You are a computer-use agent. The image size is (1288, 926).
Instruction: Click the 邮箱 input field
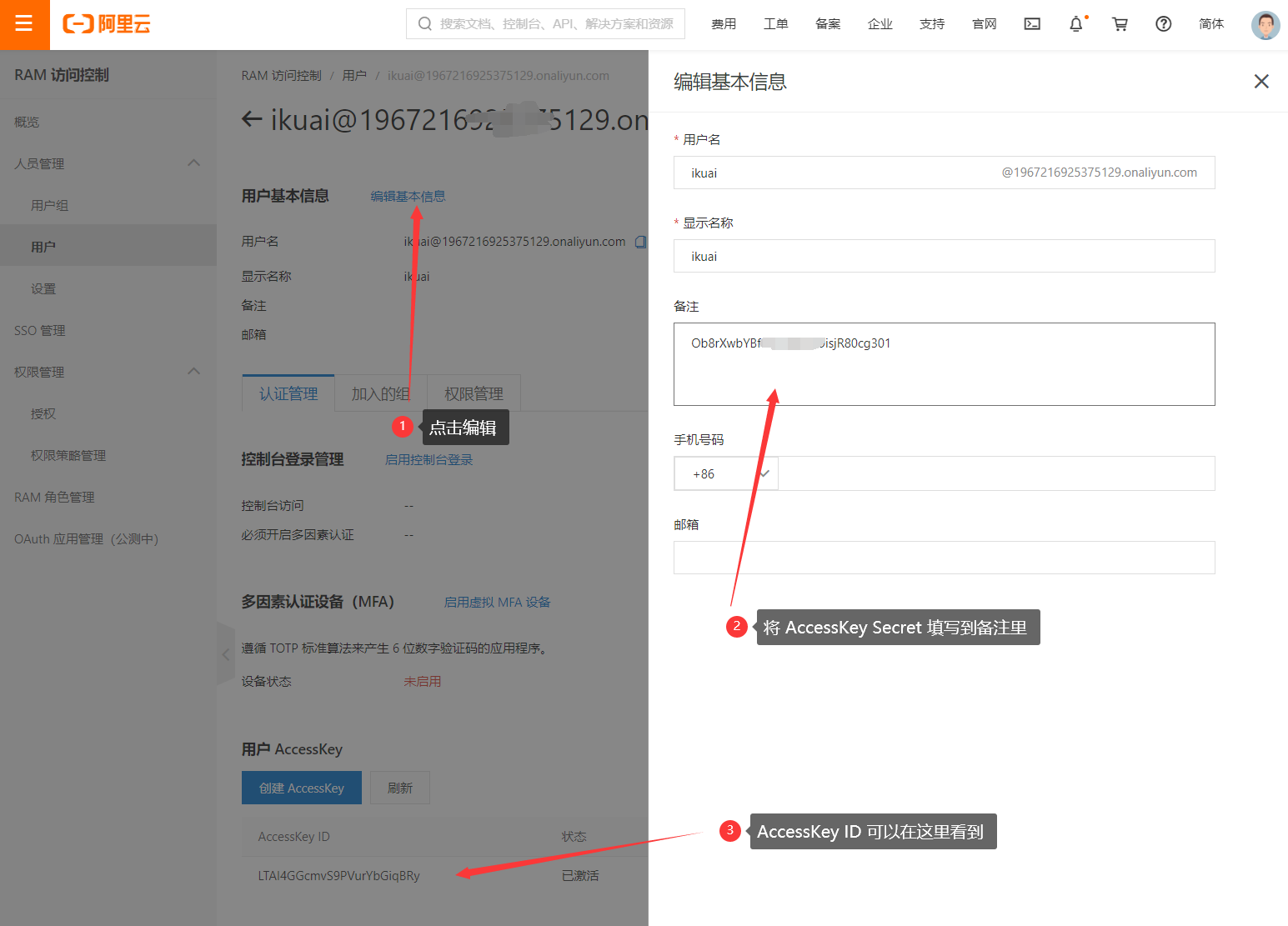point(945,558)
